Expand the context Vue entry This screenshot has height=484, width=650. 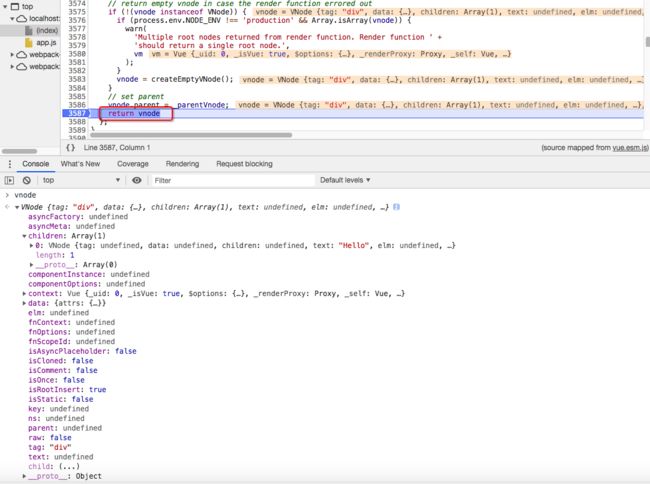(x=24, y=294)
